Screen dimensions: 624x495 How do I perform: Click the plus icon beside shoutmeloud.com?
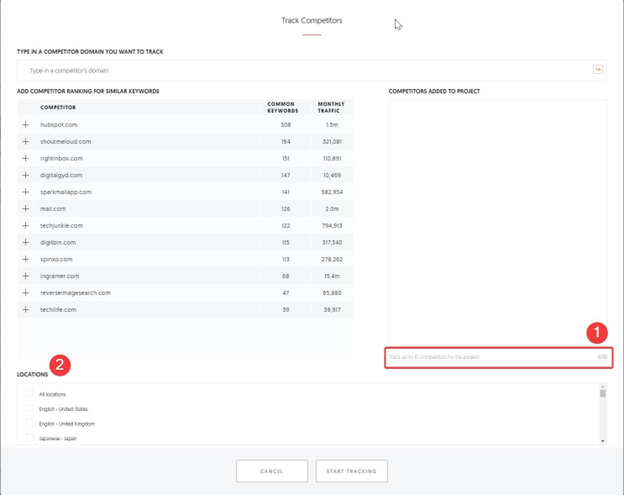click(26, 142)
